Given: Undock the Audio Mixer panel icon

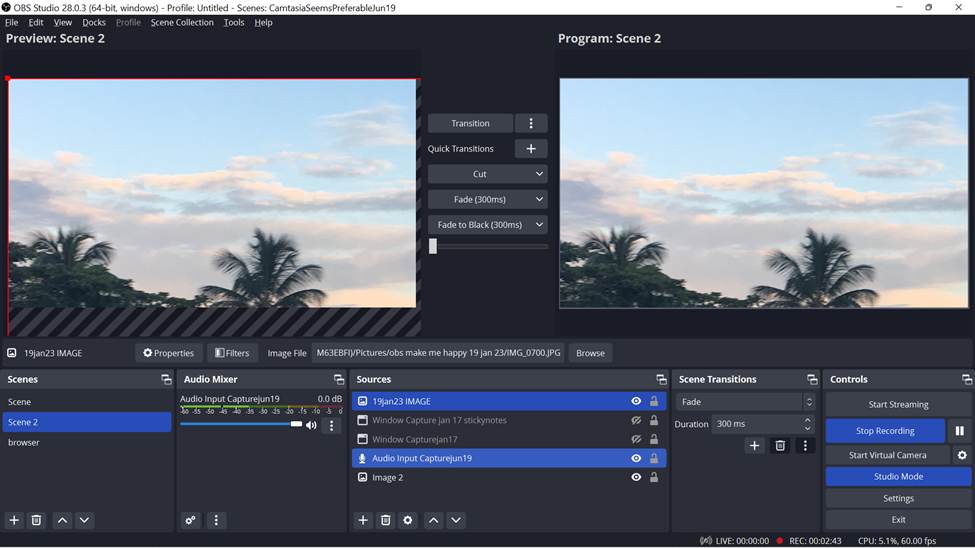Looking at the screenshot, I should pyautogui.click(x=339, y=379).
